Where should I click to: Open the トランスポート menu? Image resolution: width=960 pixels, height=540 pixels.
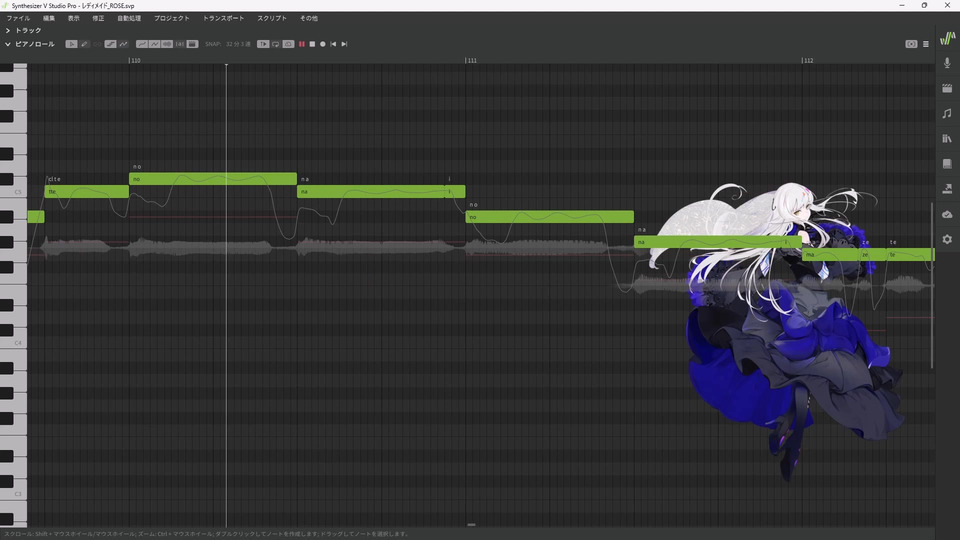pyautogui.click(x=223, y=18)
